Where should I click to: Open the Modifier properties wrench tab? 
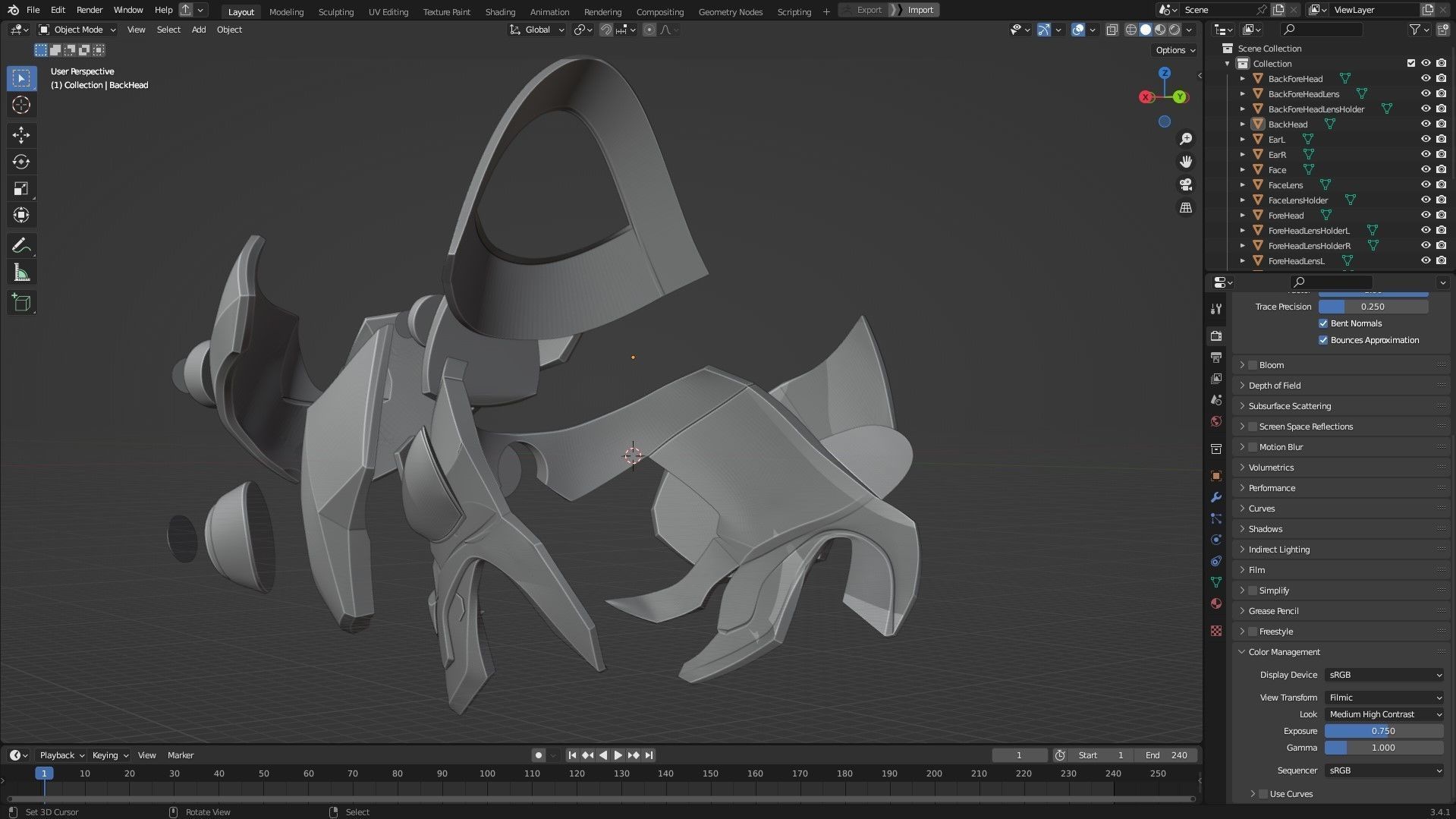(x=1216, y=497)
